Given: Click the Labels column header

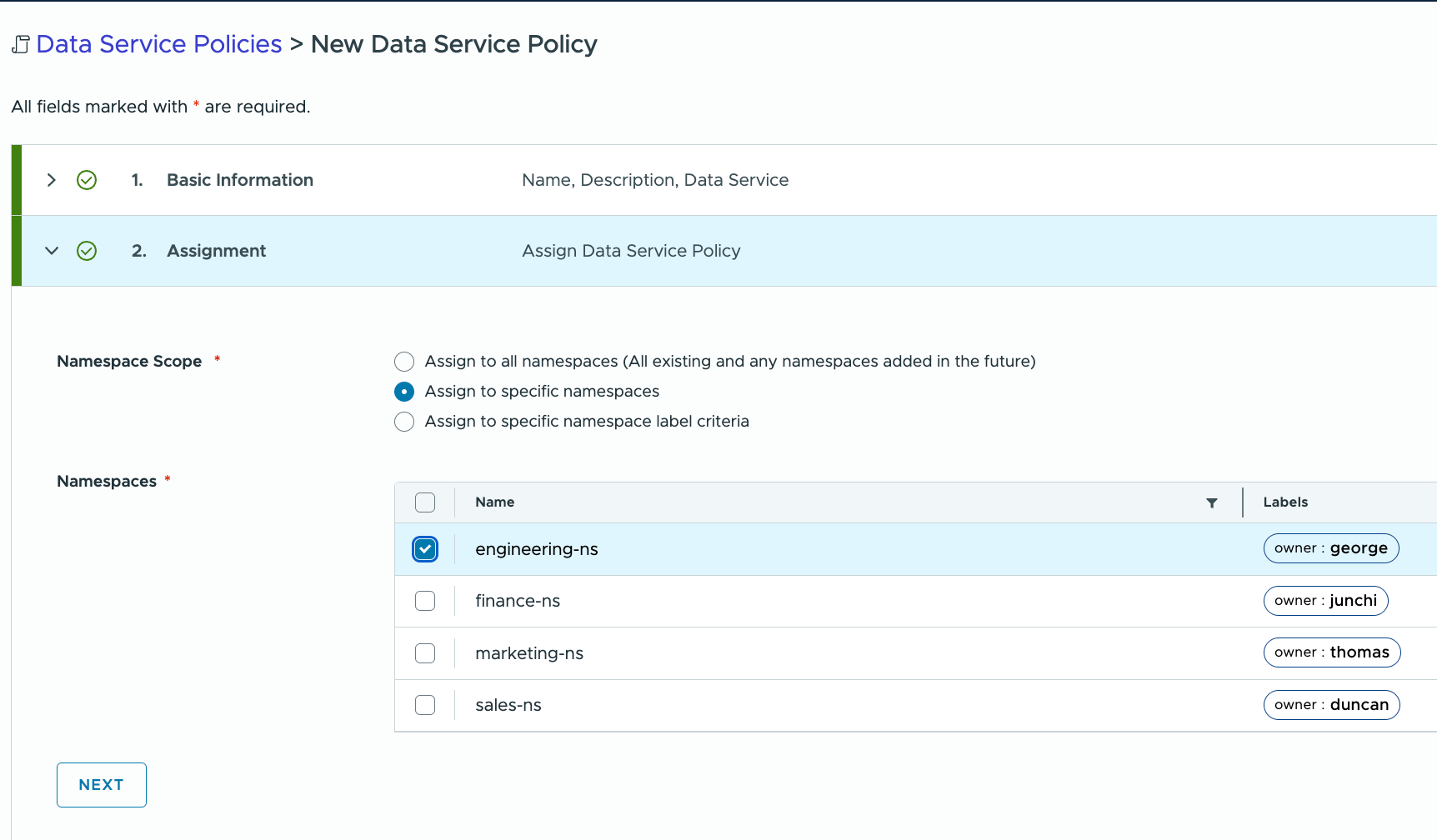Looking at the screenshot, I should pyautogui.click(x=1285, y=502).
